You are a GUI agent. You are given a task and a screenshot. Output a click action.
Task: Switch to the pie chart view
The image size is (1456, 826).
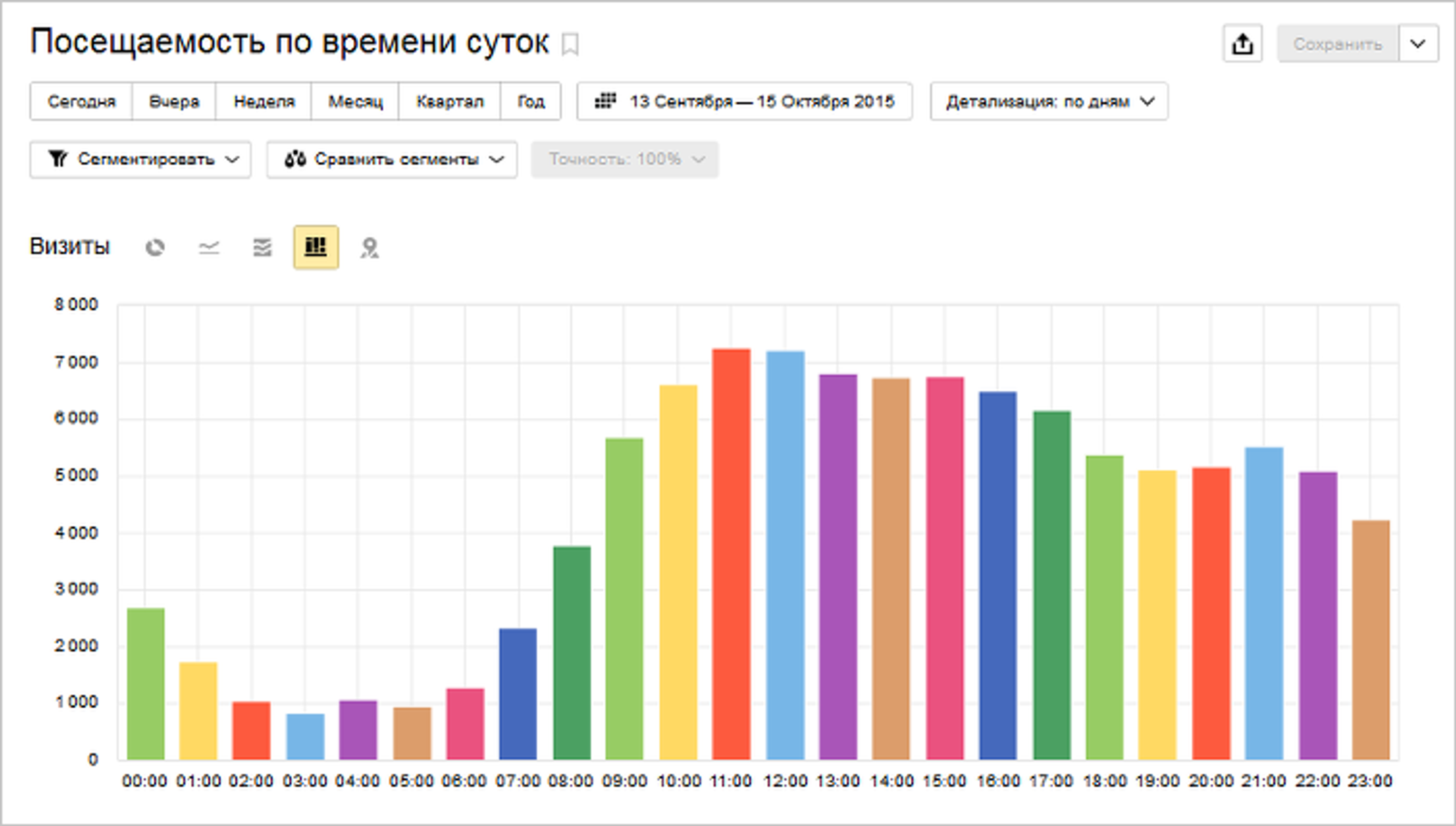coord(155,248)
